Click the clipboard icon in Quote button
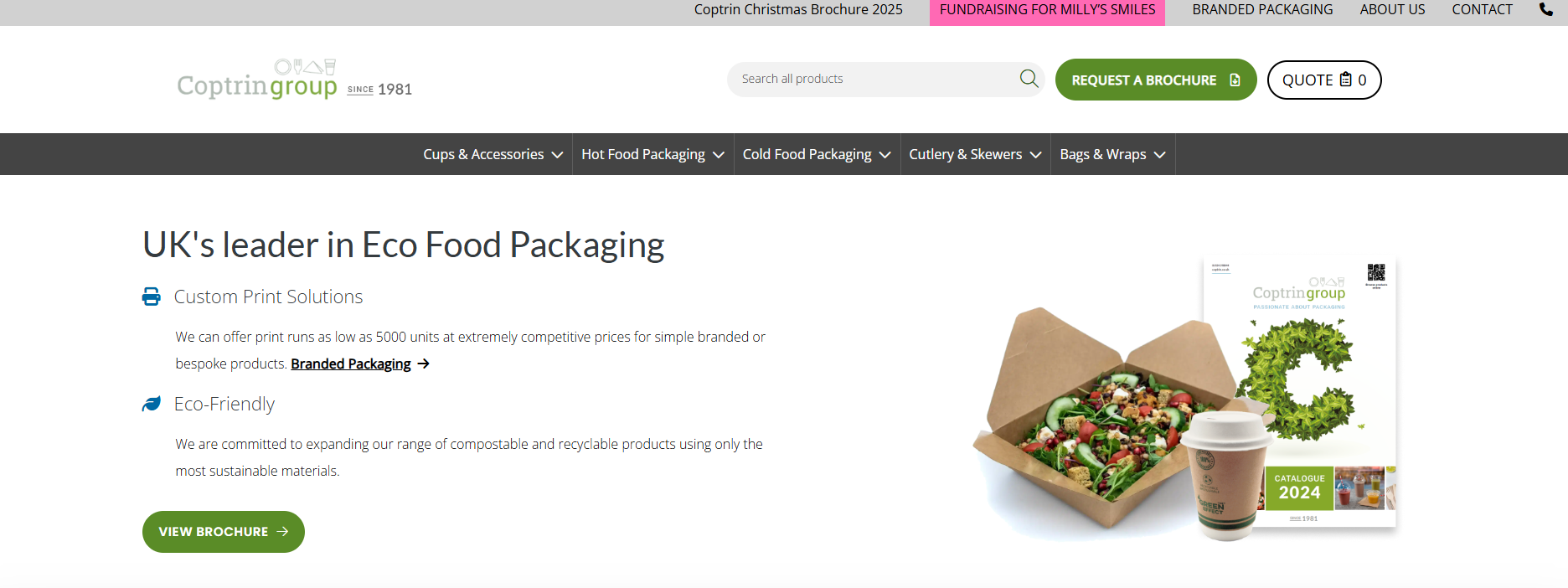 tap(1345, 80)
